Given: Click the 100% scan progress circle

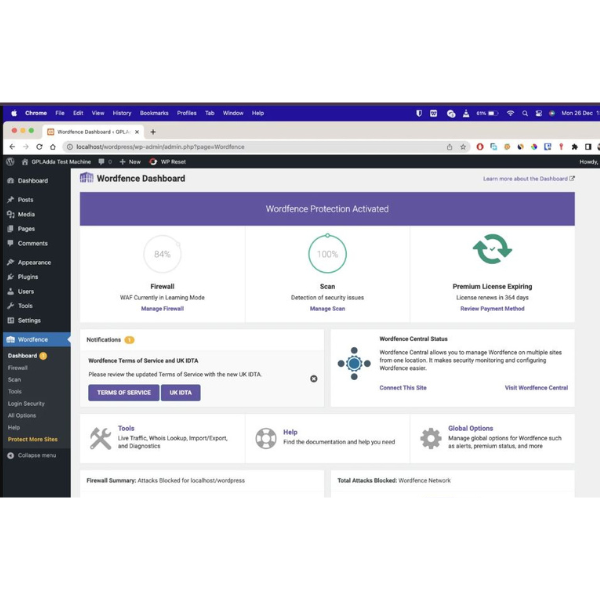Looking at the screenshot, I should (x=328, y=254).
